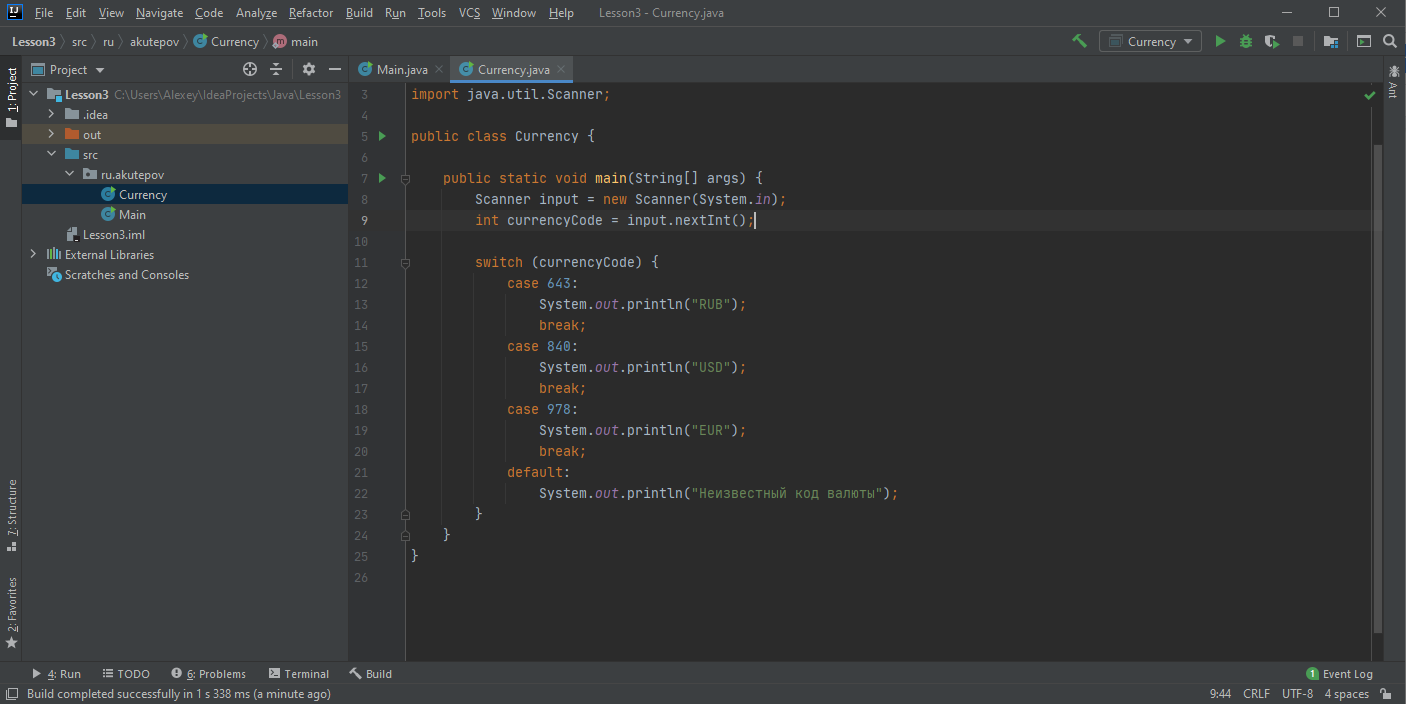This screenshot has width=1406, height=704.
Task: Run the Currency configuration
Action: pos(1219,41)
